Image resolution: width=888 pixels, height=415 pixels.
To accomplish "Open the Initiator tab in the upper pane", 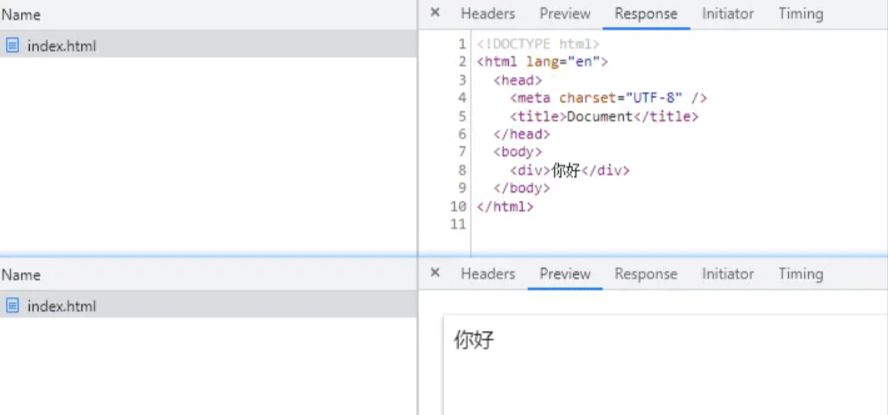I will coord(727,14).
